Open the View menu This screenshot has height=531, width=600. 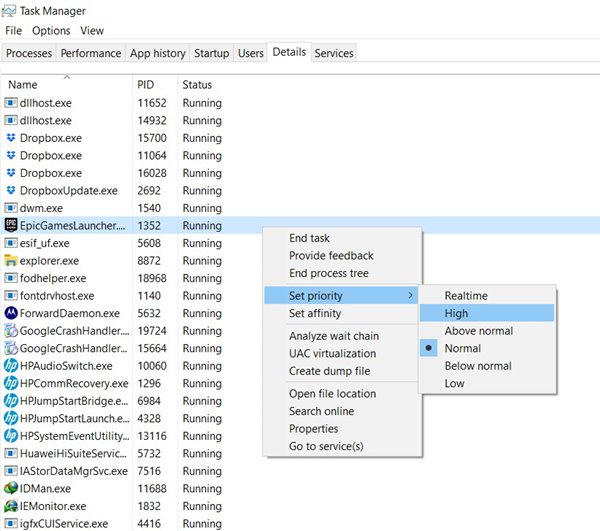92,31
